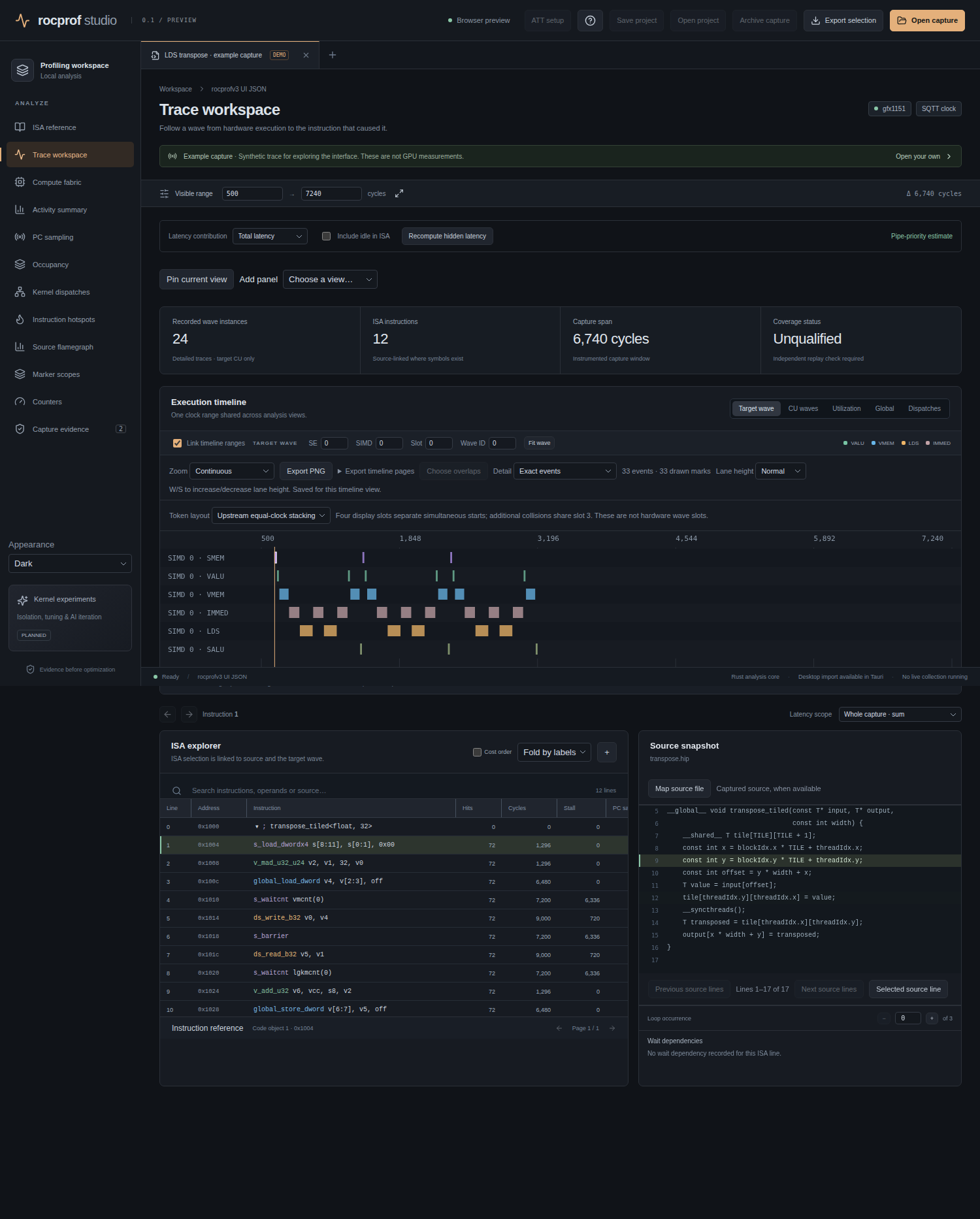Click the plus button in ISA explorer

607,752
